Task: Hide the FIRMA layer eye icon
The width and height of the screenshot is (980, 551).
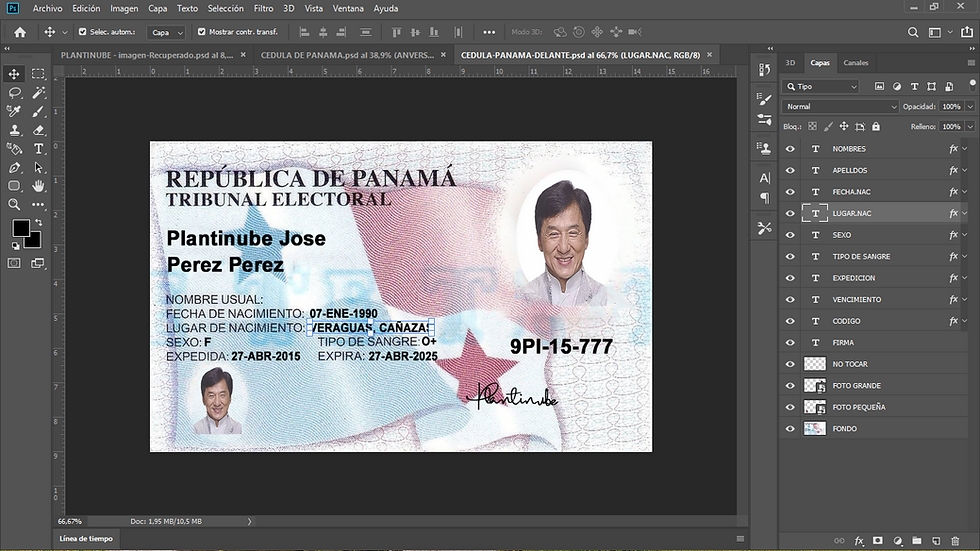Action: [x=790, y=342]
